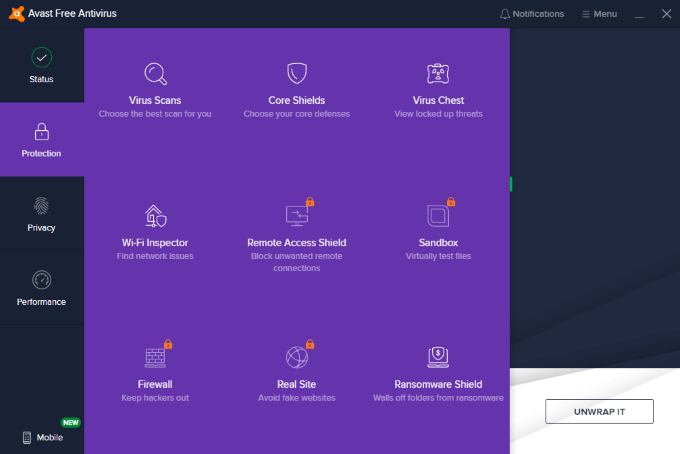Select the Protection tab label
680x454 pixels.
point(42,154)
